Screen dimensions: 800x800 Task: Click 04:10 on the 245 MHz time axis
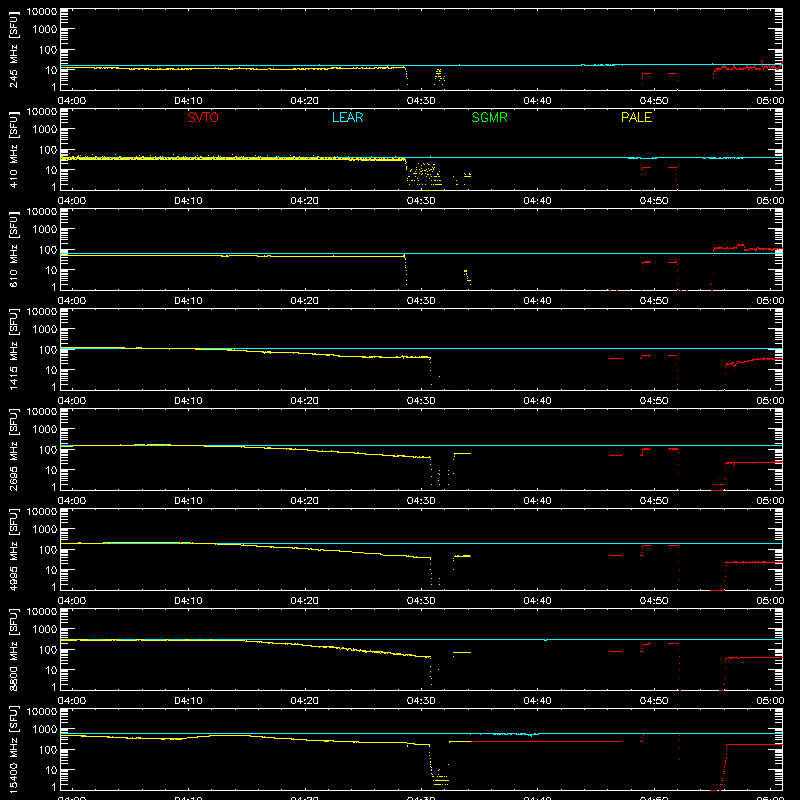[x=188, y=101]
